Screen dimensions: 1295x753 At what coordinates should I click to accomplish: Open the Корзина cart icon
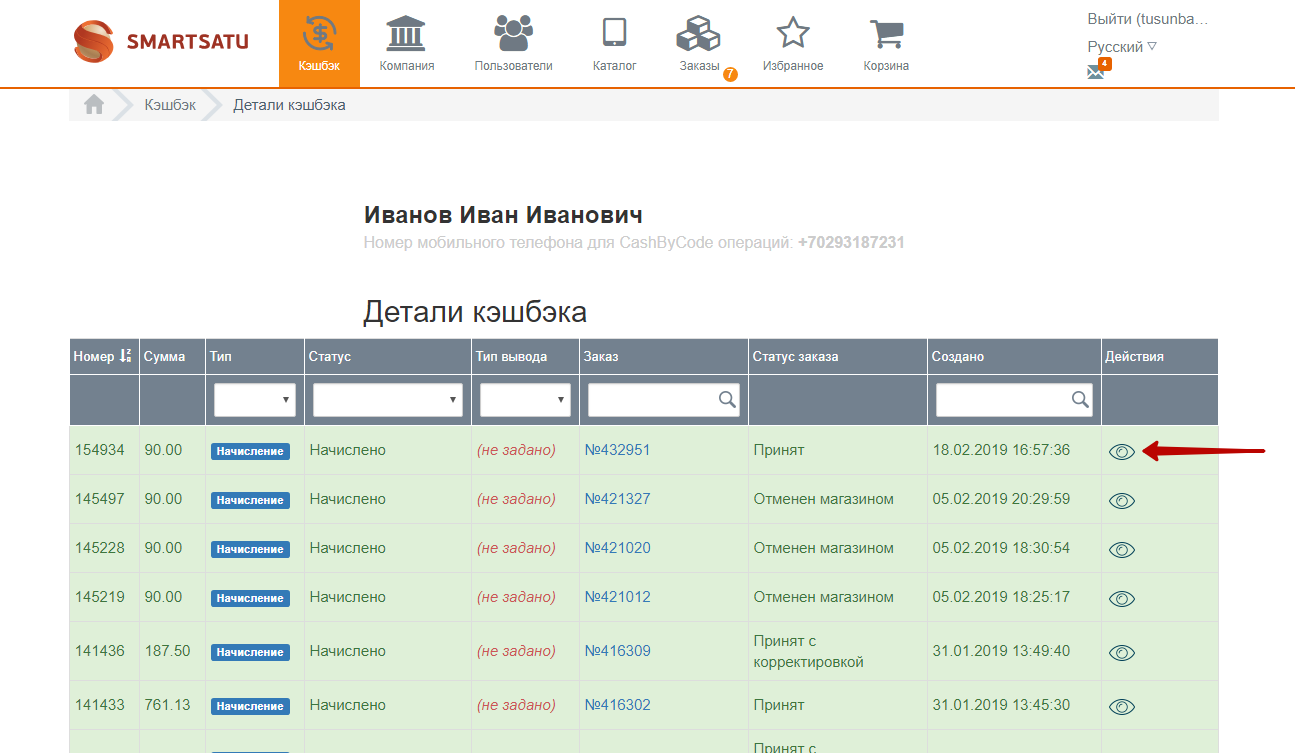coord(886,34)
